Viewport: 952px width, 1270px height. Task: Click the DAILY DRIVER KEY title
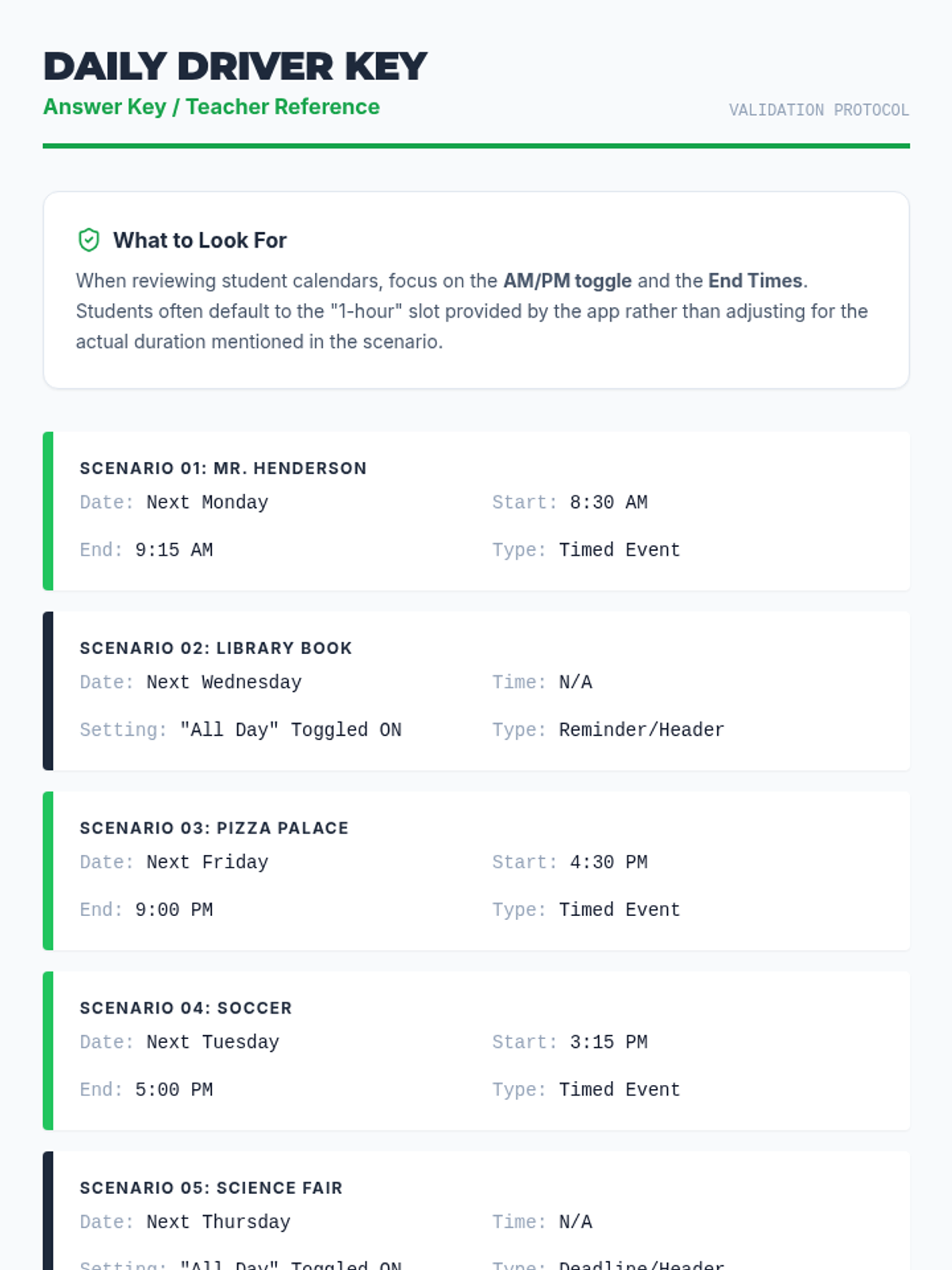point(235,67)
